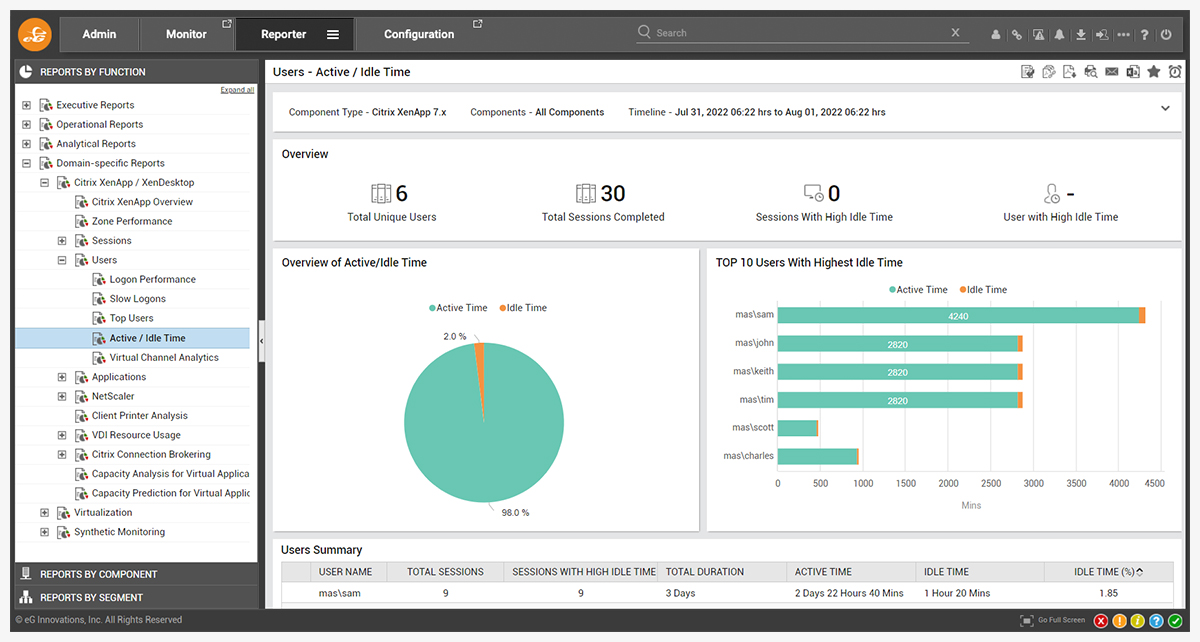1200x642 pixels.
Task: Expand the Analytical Reports node
Action: [27, 144]
